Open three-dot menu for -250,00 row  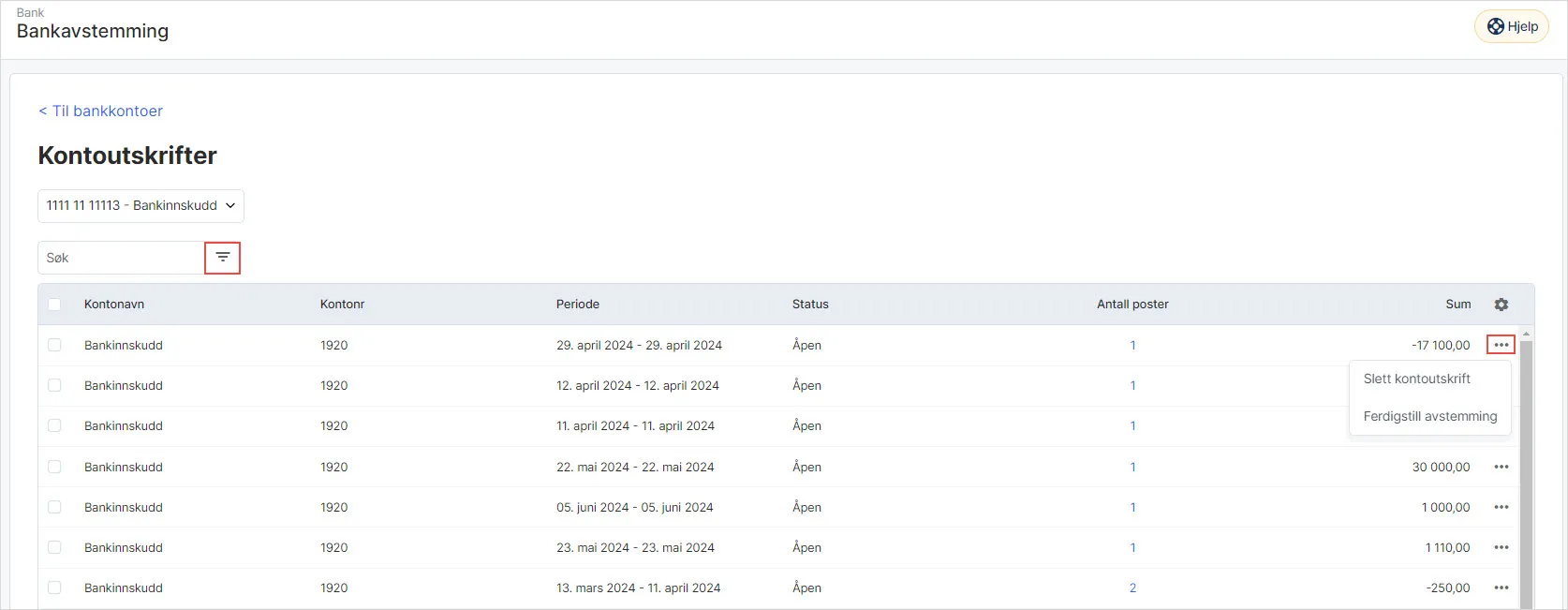tap(1501, 588)
